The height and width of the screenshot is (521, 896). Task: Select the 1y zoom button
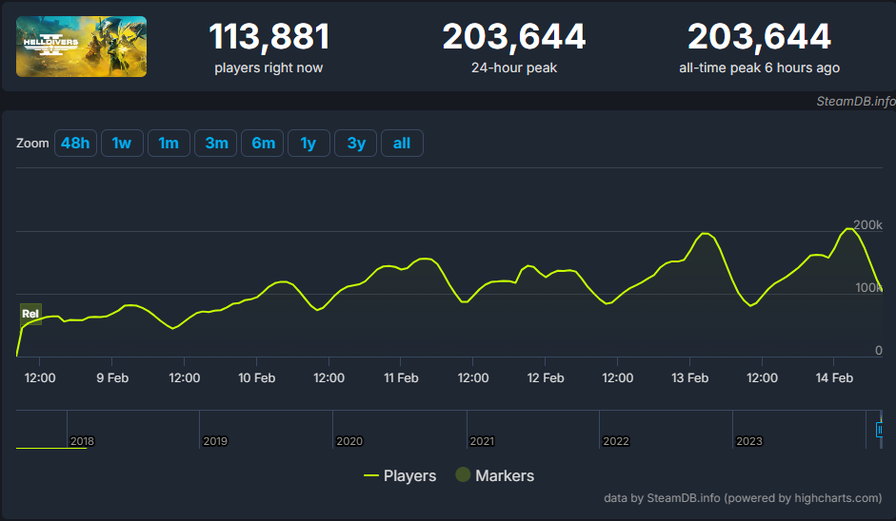308,143
